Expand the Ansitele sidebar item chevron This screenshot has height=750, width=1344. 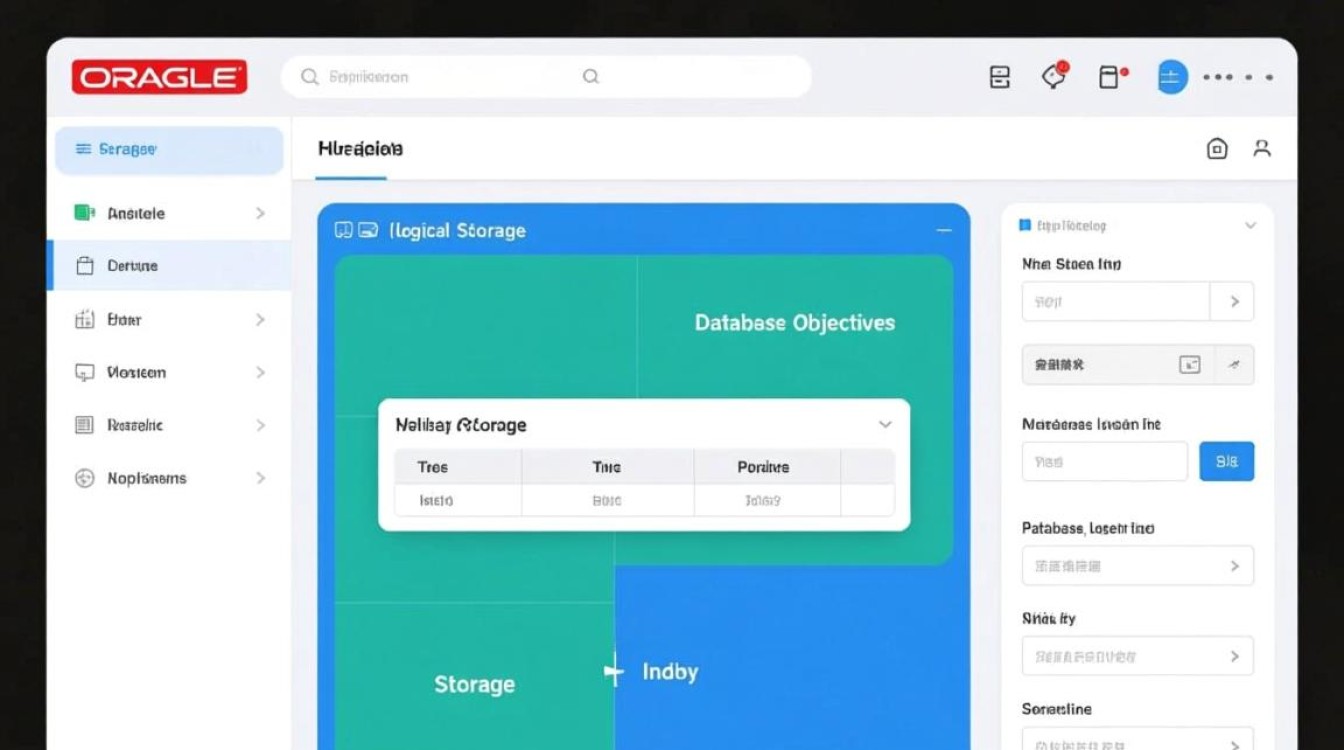[x=260, y=213]
